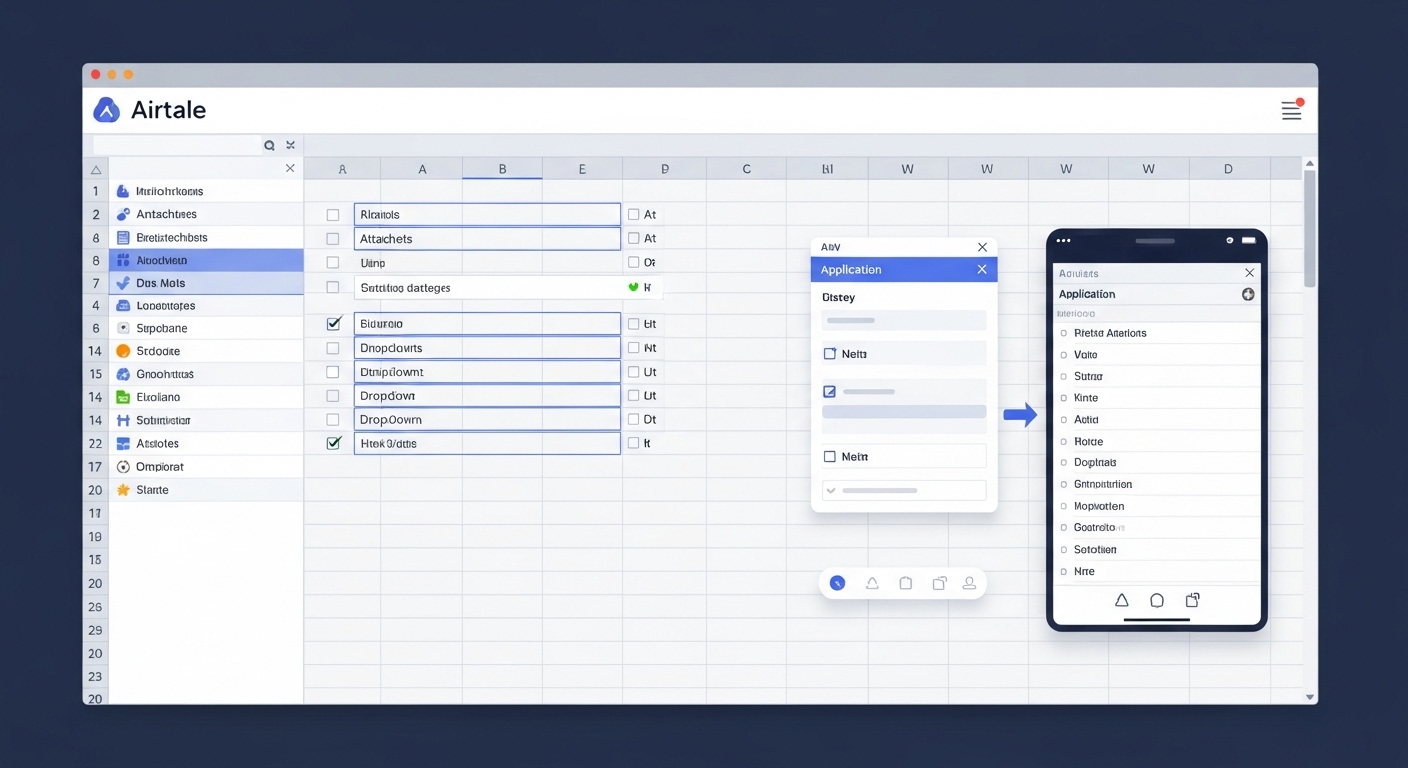Click the Antachtres sidebar icon
1408x768 pixels.
click(123, 214)
